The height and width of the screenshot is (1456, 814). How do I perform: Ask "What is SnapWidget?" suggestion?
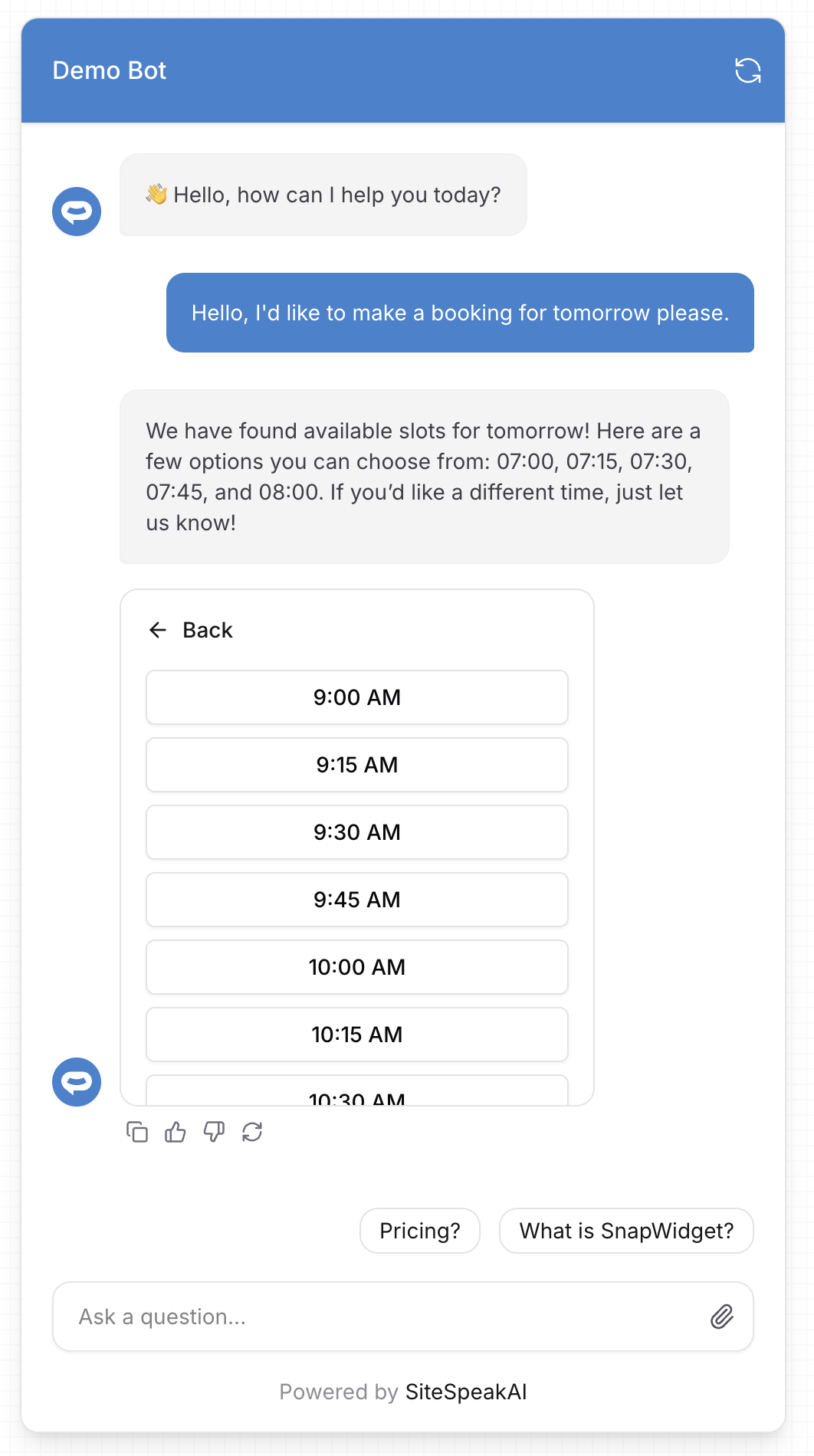pyautogui.click(x=626, y=1231)
